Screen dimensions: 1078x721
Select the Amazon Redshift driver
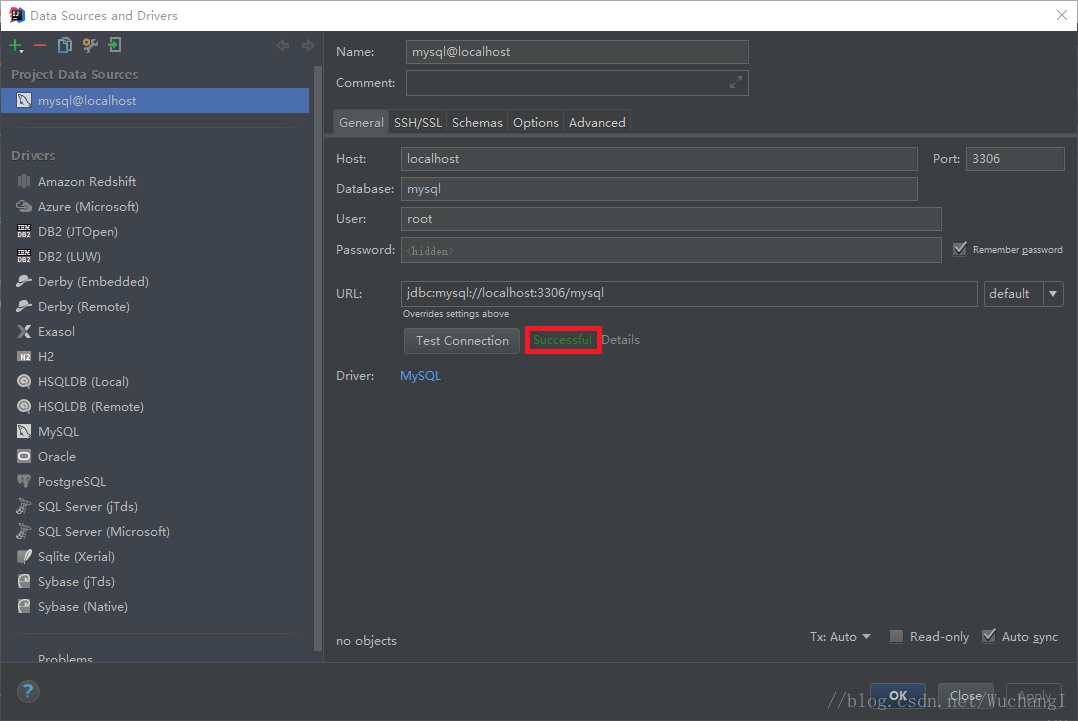(87, 181)
